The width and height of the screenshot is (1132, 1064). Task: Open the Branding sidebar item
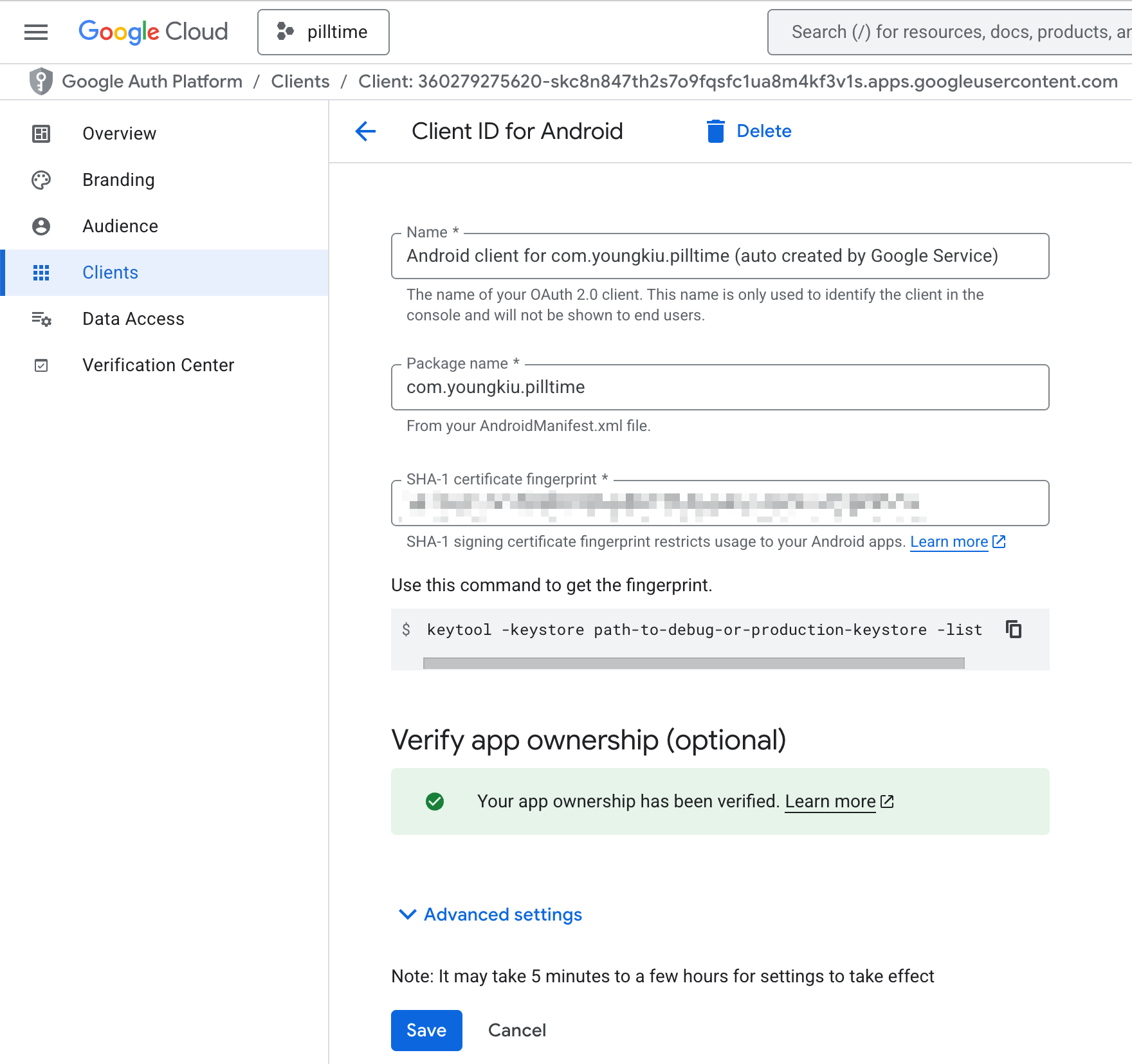pyautogui.click(x=165, y=180)
